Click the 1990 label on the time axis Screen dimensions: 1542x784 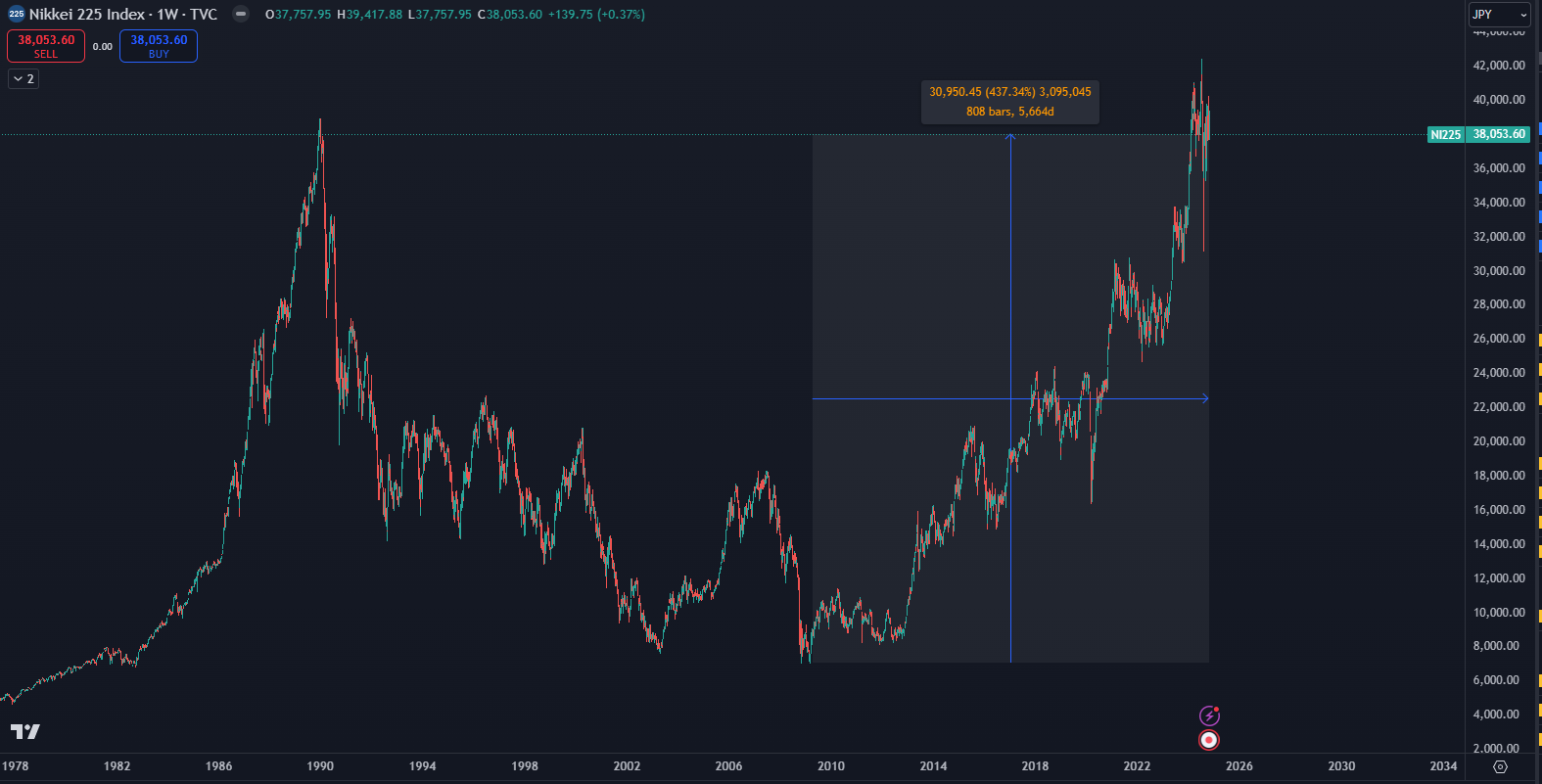320,766
